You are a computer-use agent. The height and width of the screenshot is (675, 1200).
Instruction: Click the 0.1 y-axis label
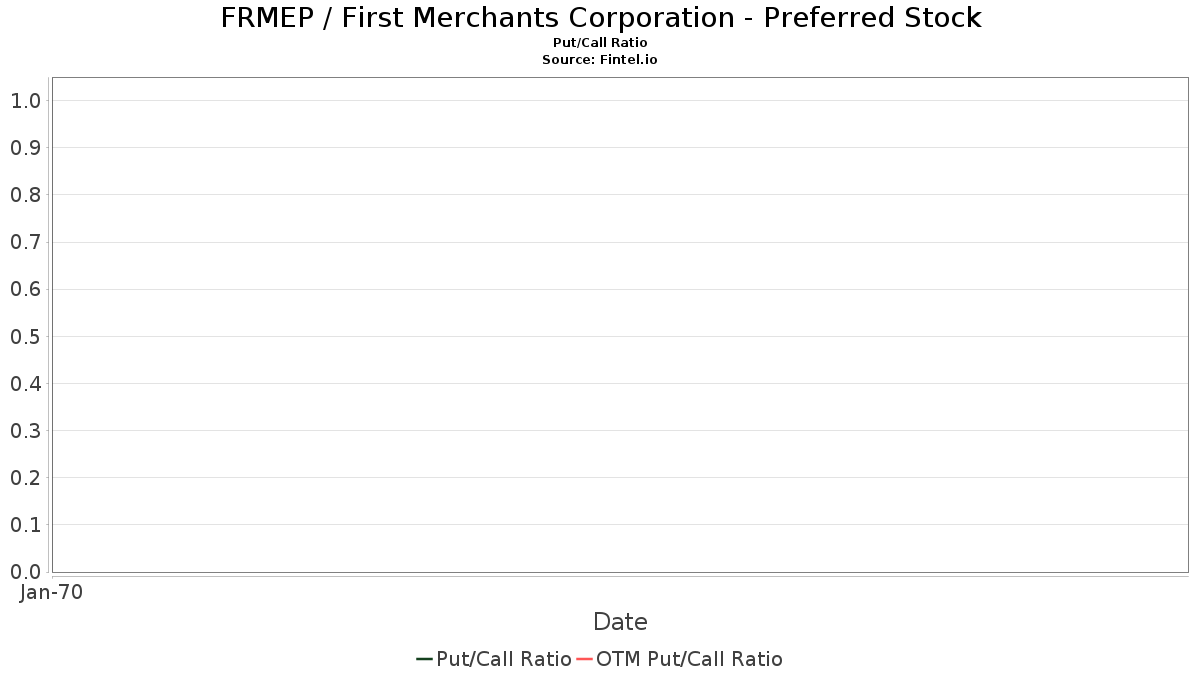pos(25,525)
